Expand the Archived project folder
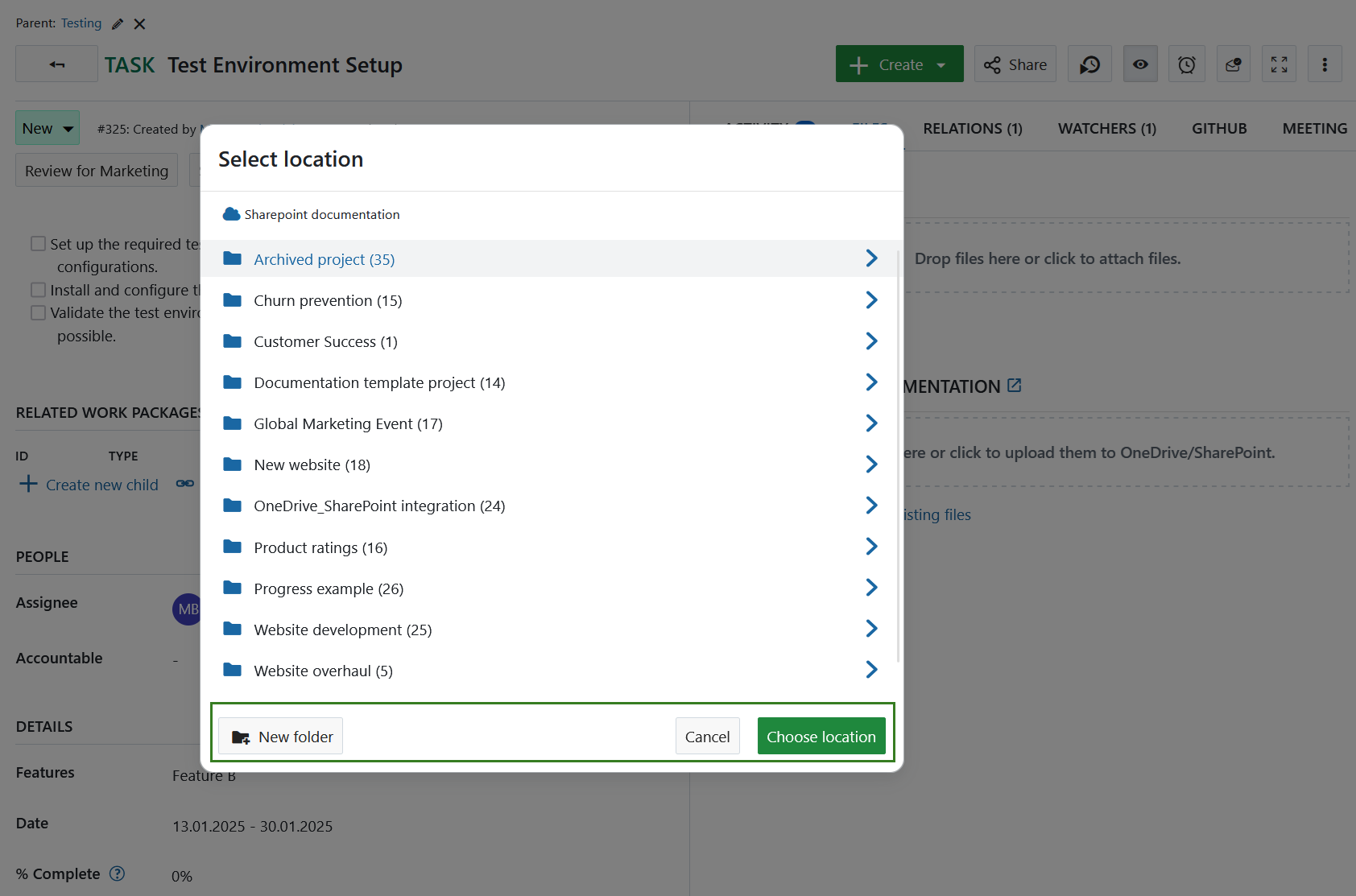1356x896 pixels. [871, 258]
